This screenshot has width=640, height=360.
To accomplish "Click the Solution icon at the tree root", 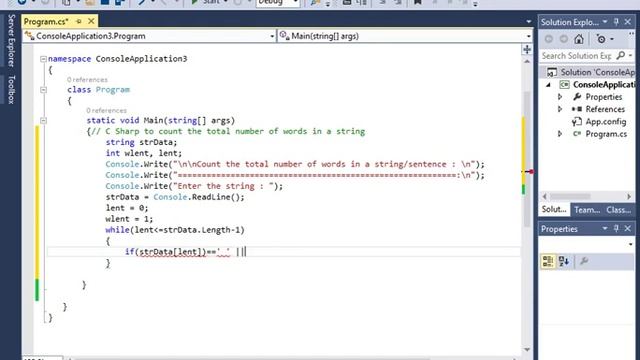I will point(552,72).
